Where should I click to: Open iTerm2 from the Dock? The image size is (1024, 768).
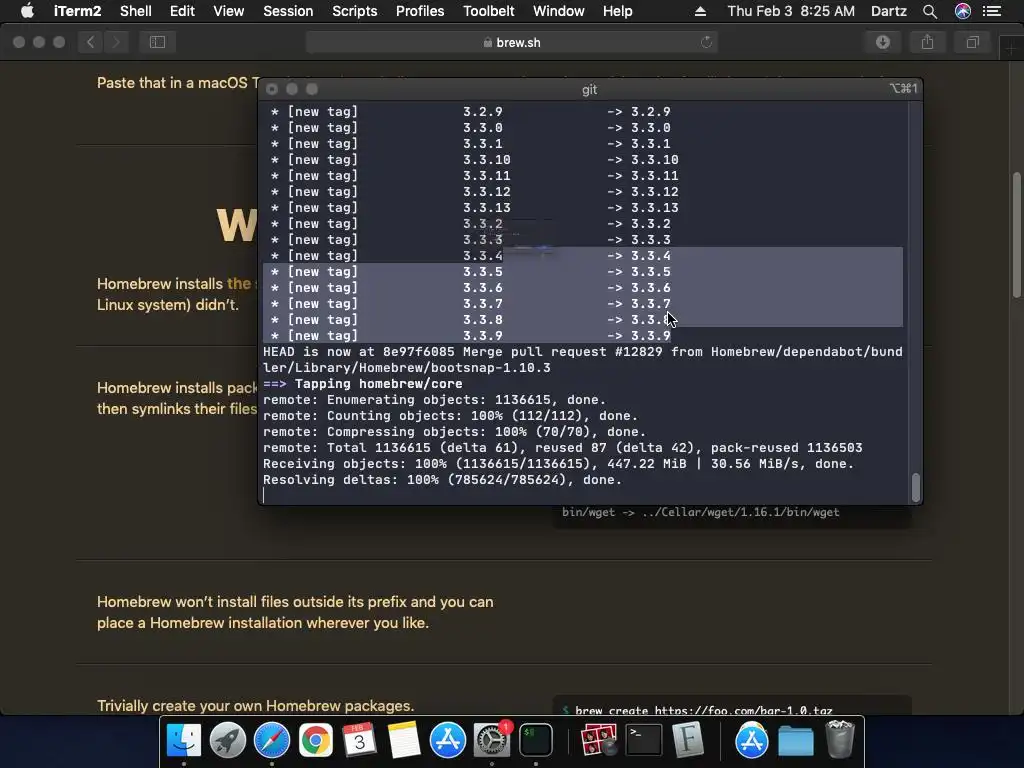[x=536, y=741]
